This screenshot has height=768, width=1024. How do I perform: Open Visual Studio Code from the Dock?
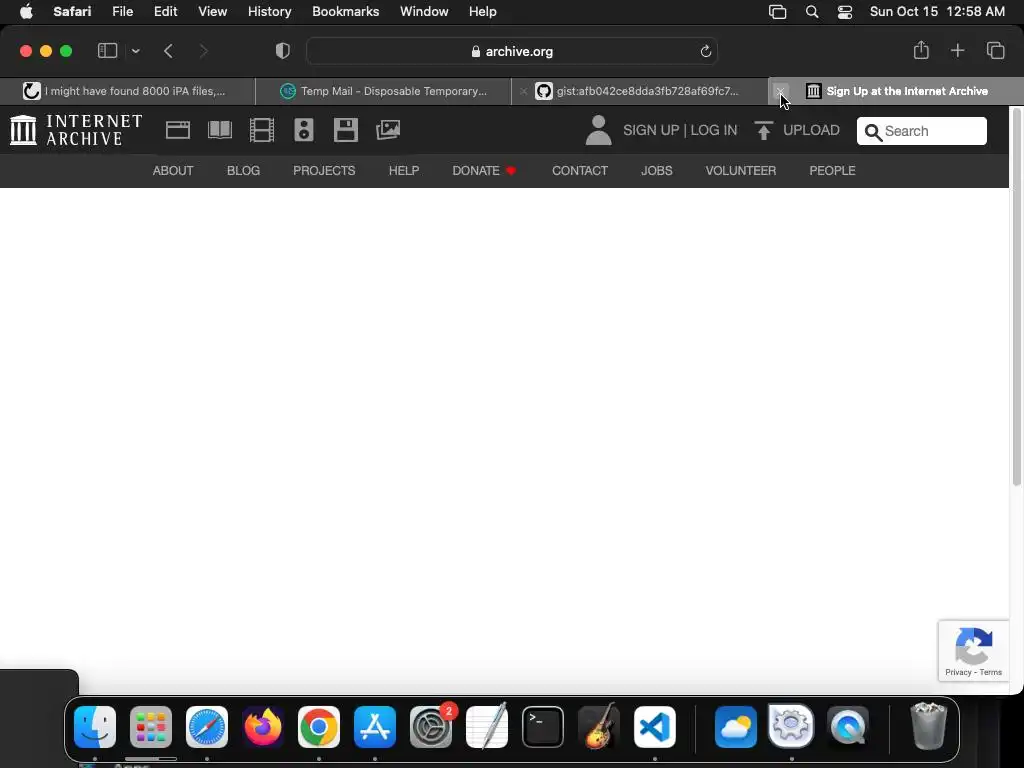click(x=655, y=727)
